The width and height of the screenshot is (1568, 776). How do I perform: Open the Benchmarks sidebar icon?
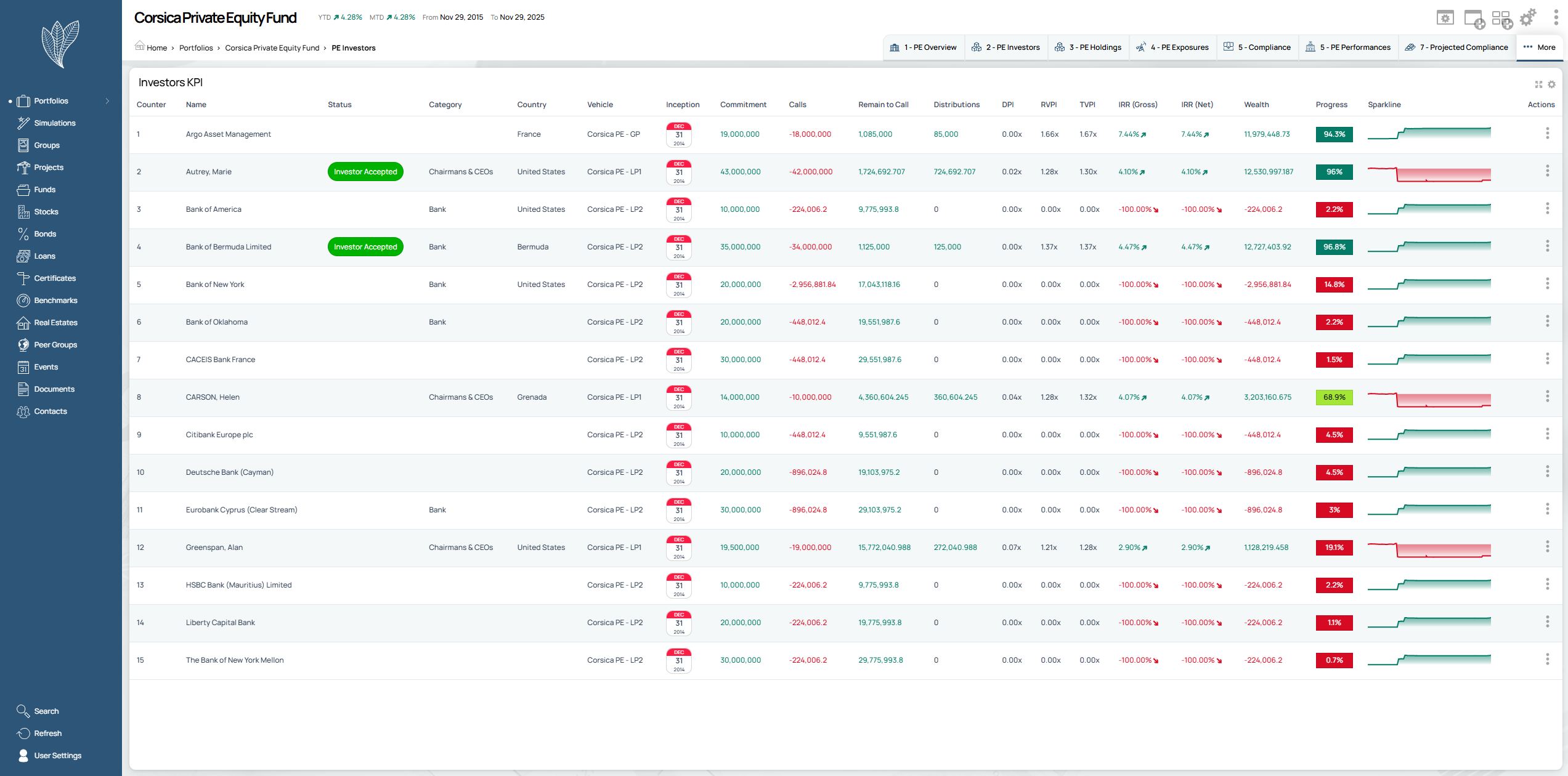coord(23,301)
